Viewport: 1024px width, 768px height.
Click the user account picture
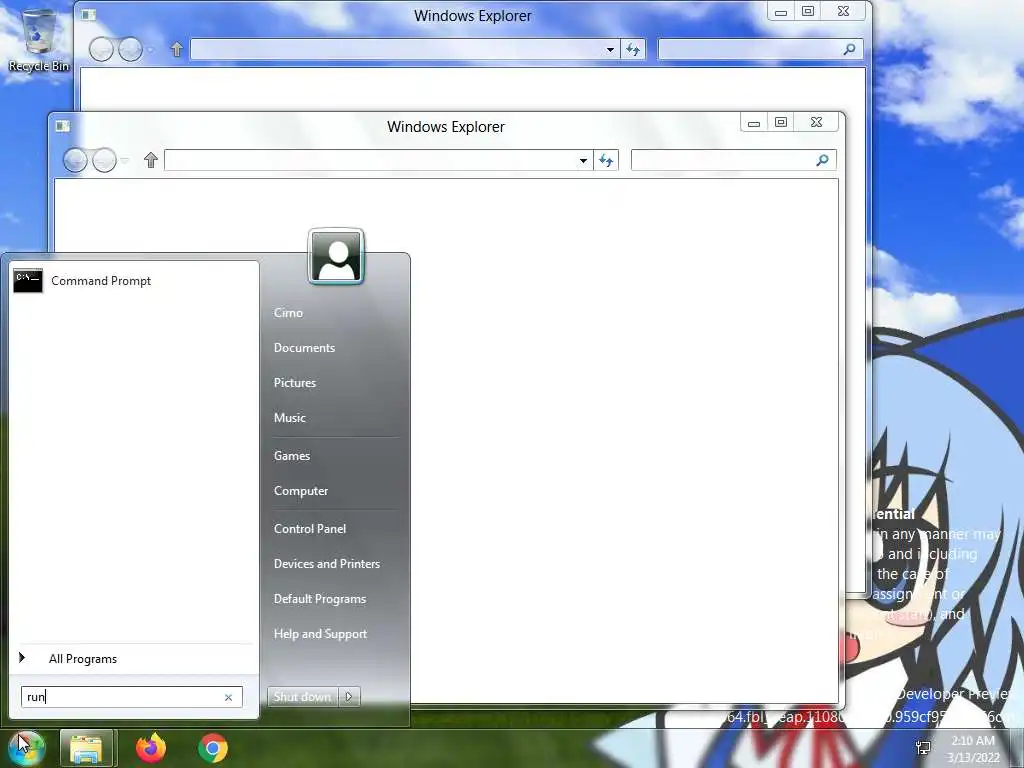[x=336, y=257]
